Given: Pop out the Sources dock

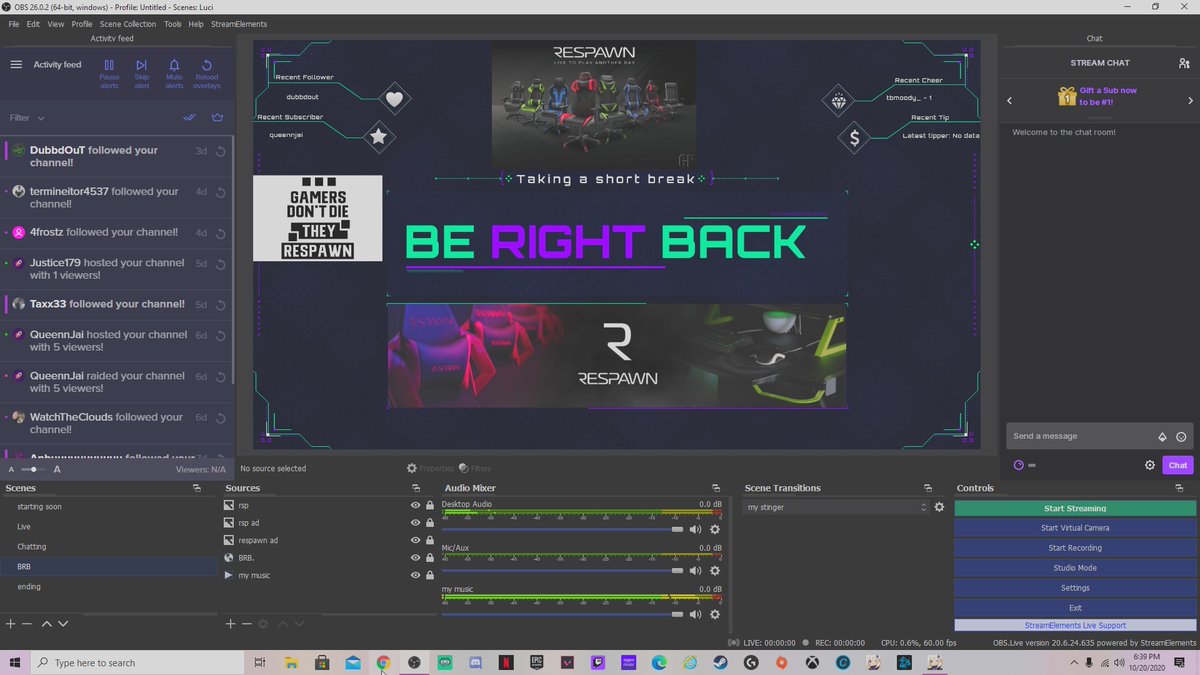Looking at the screenshot, I should tap(416, 488).
